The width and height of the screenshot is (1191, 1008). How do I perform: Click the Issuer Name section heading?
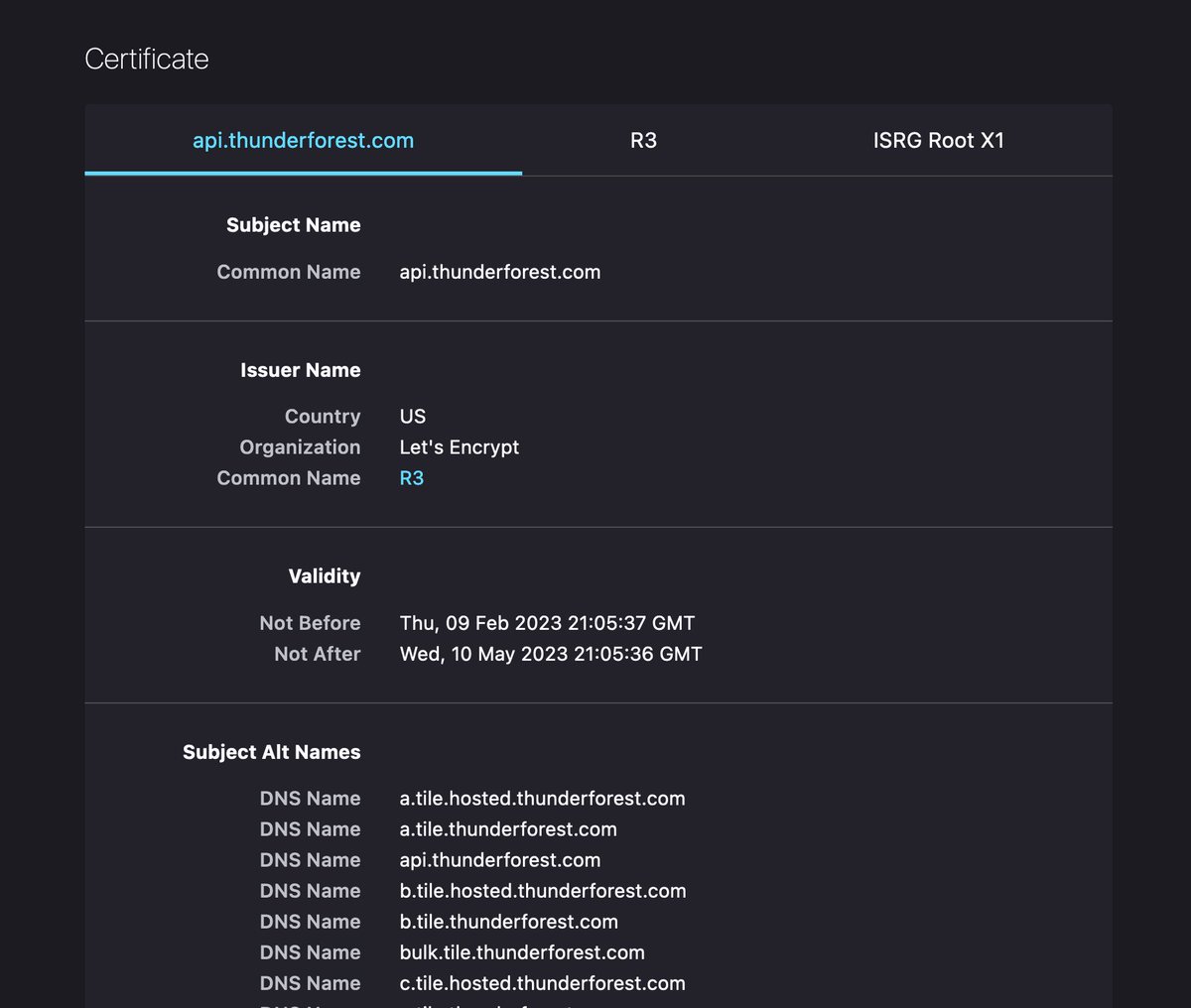point(300,370)
